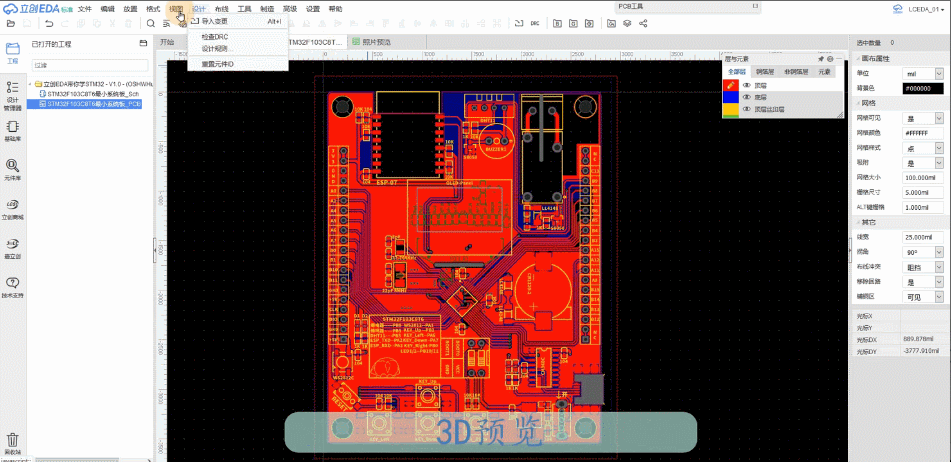Click 导入变更 menu entry
Image resolution: width=951 pixels, height=462 pixels.
216,20
